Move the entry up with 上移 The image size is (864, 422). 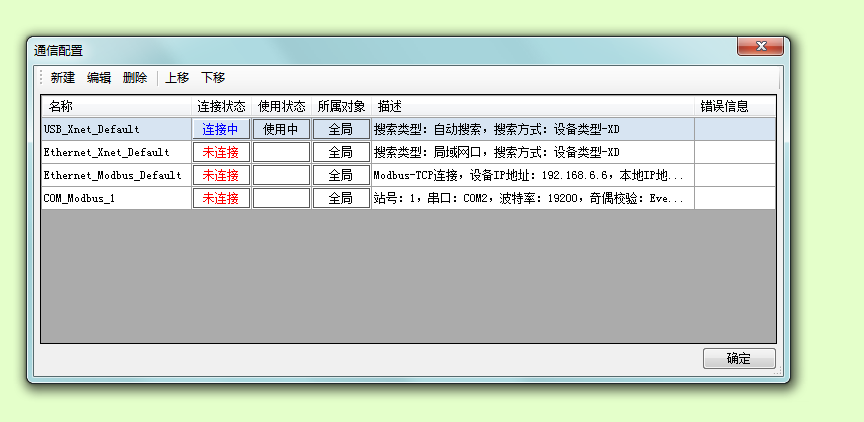[177, 78]
